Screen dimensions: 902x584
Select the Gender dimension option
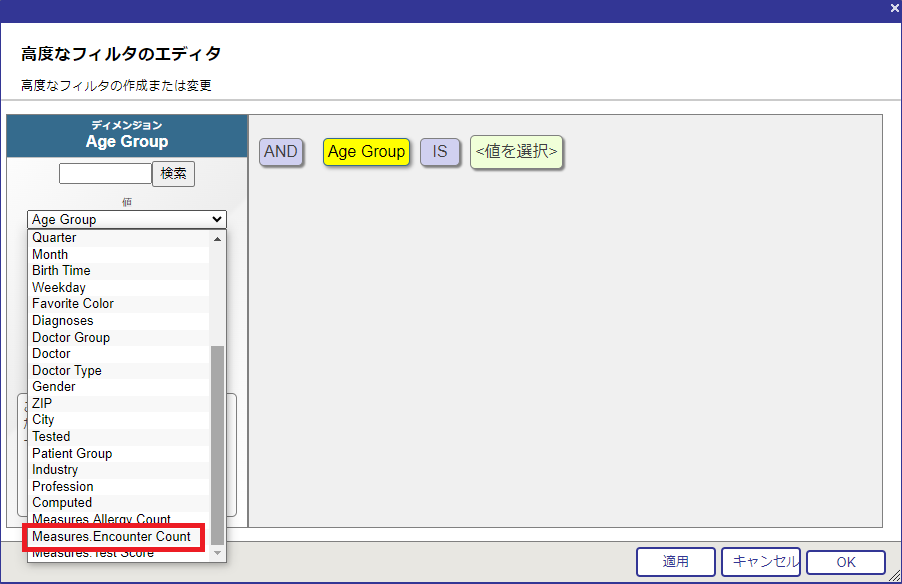coord(54,387)
